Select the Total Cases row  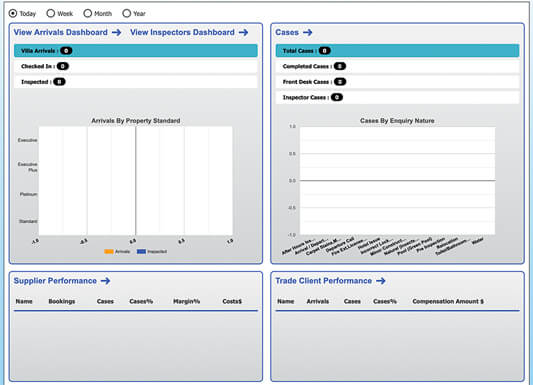(x=397, y=51)
